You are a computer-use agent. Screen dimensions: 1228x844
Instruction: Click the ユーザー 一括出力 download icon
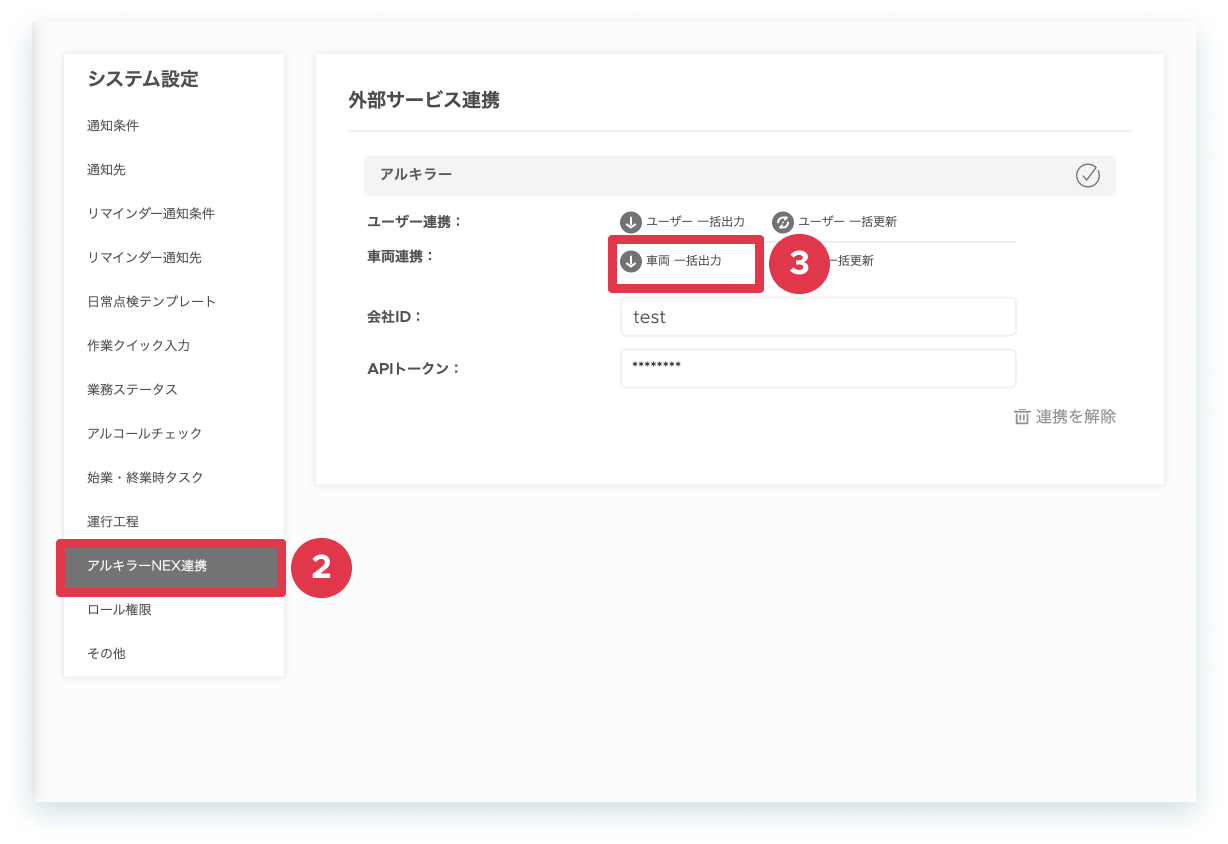[x=630, y=222]
